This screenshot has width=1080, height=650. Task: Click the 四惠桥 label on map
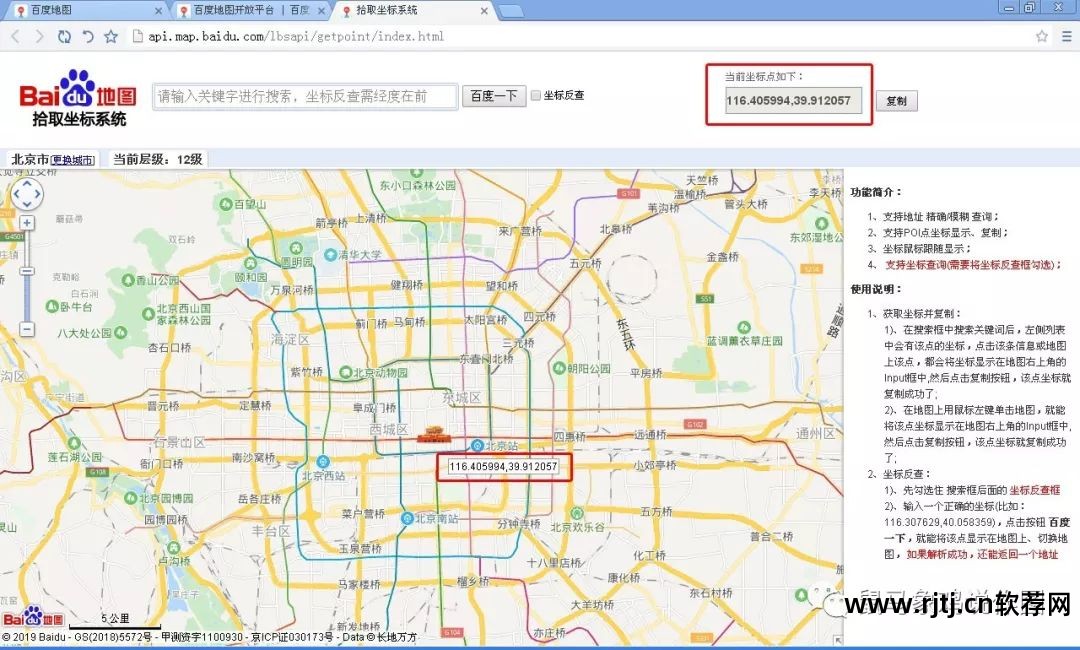pyautogui.click(x=570, y=437)
